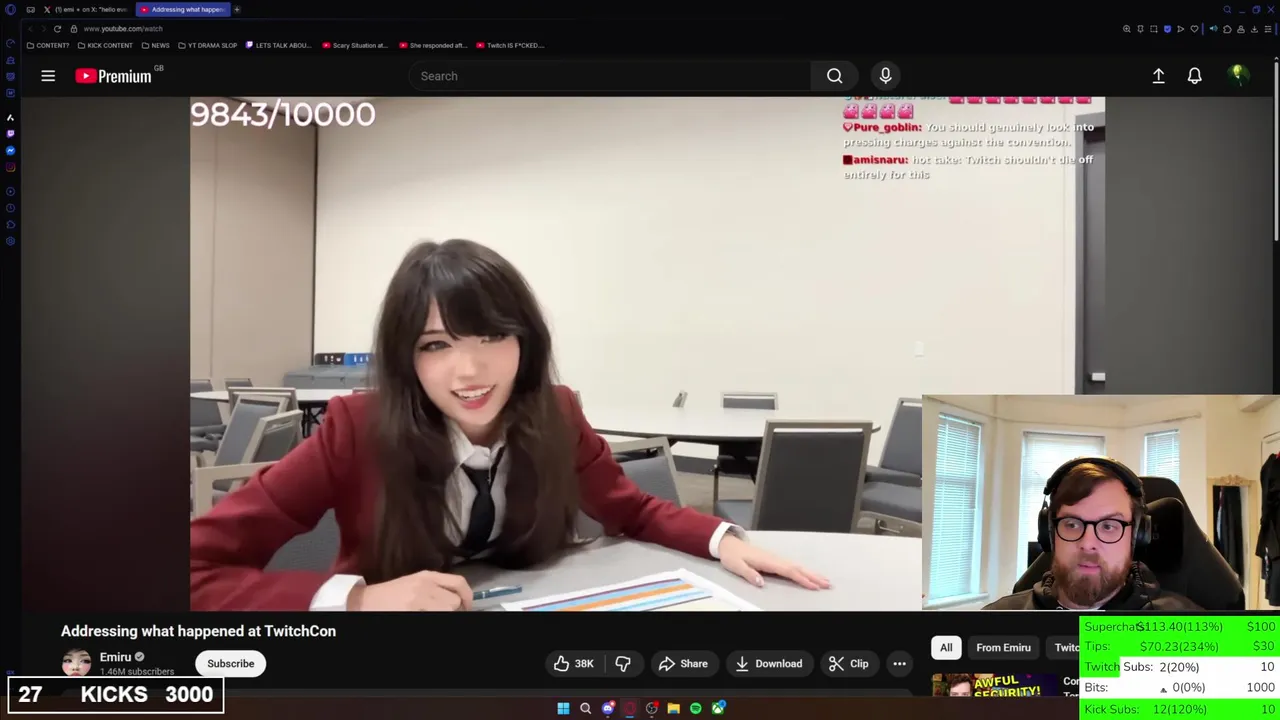The height and width of the screenshot is (720, 1280).
Task: Open Opera menu logo at top-left
Action: click(8, 9)
